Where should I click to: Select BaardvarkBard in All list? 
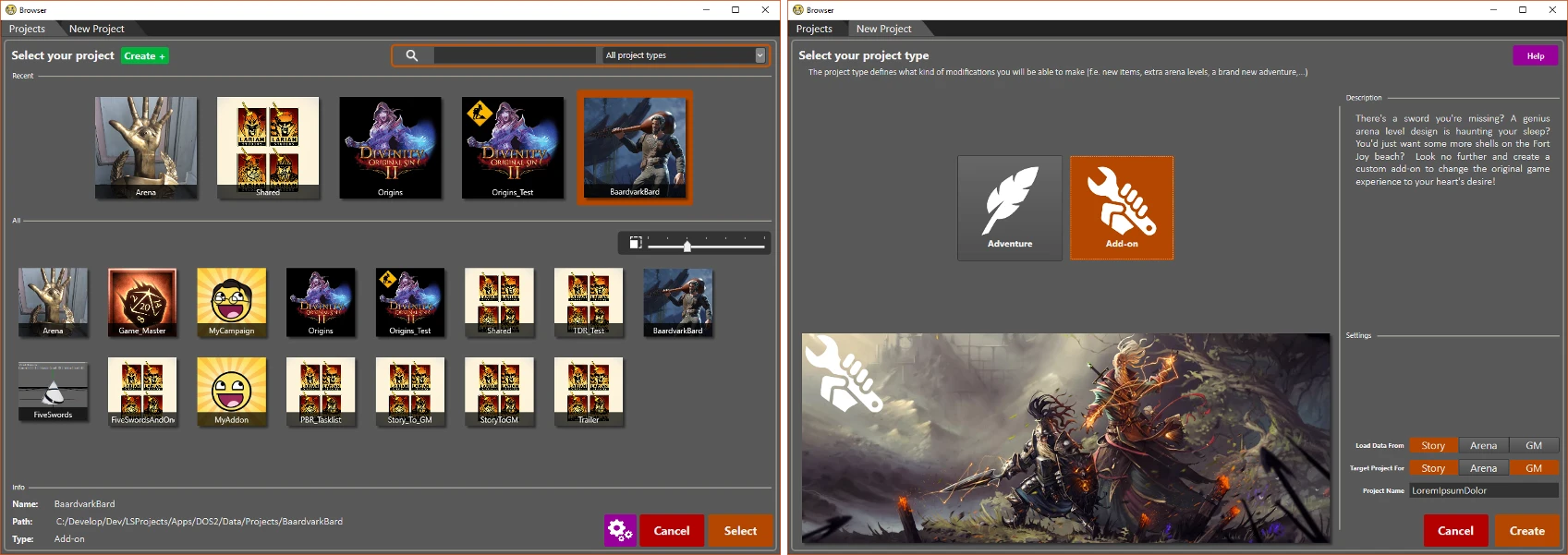pos(678,303)
